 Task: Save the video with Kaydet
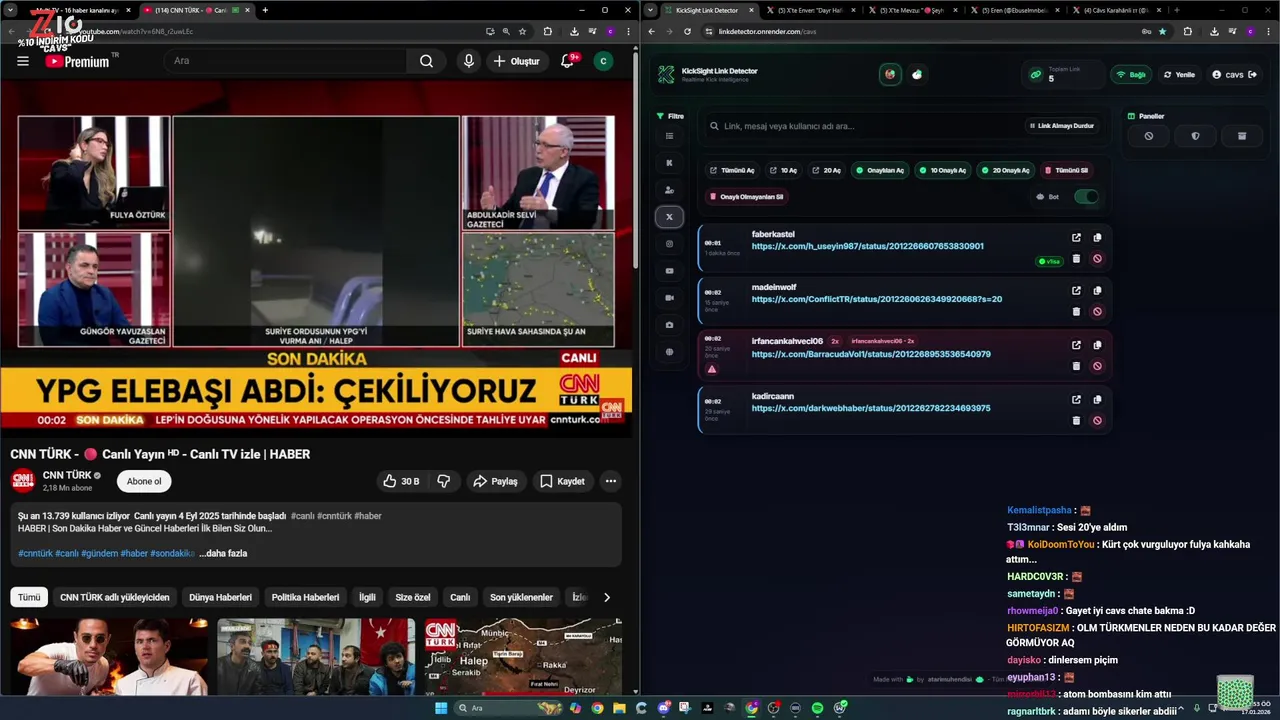pyautogui.click(x=562, y=481)
